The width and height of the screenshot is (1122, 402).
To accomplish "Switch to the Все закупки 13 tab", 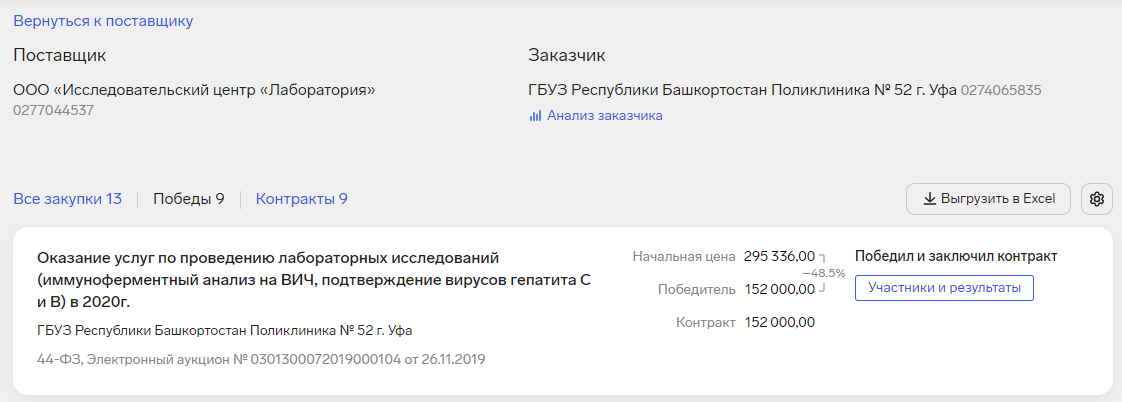I will 67,199.
